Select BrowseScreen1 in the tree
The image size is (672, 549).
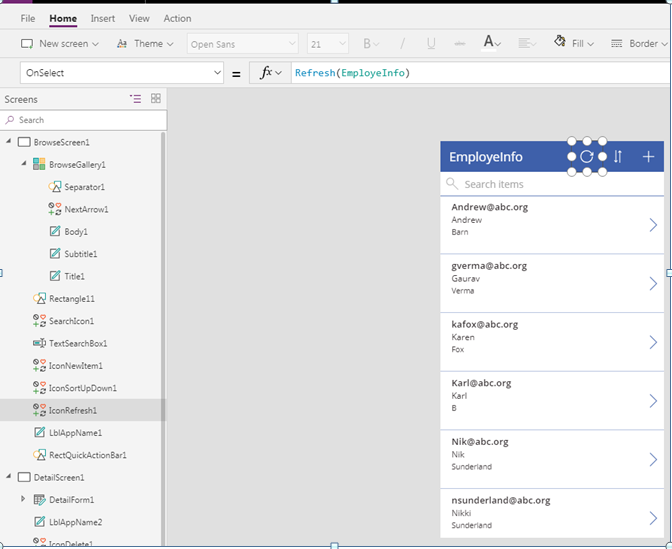(x=61, y=142)
